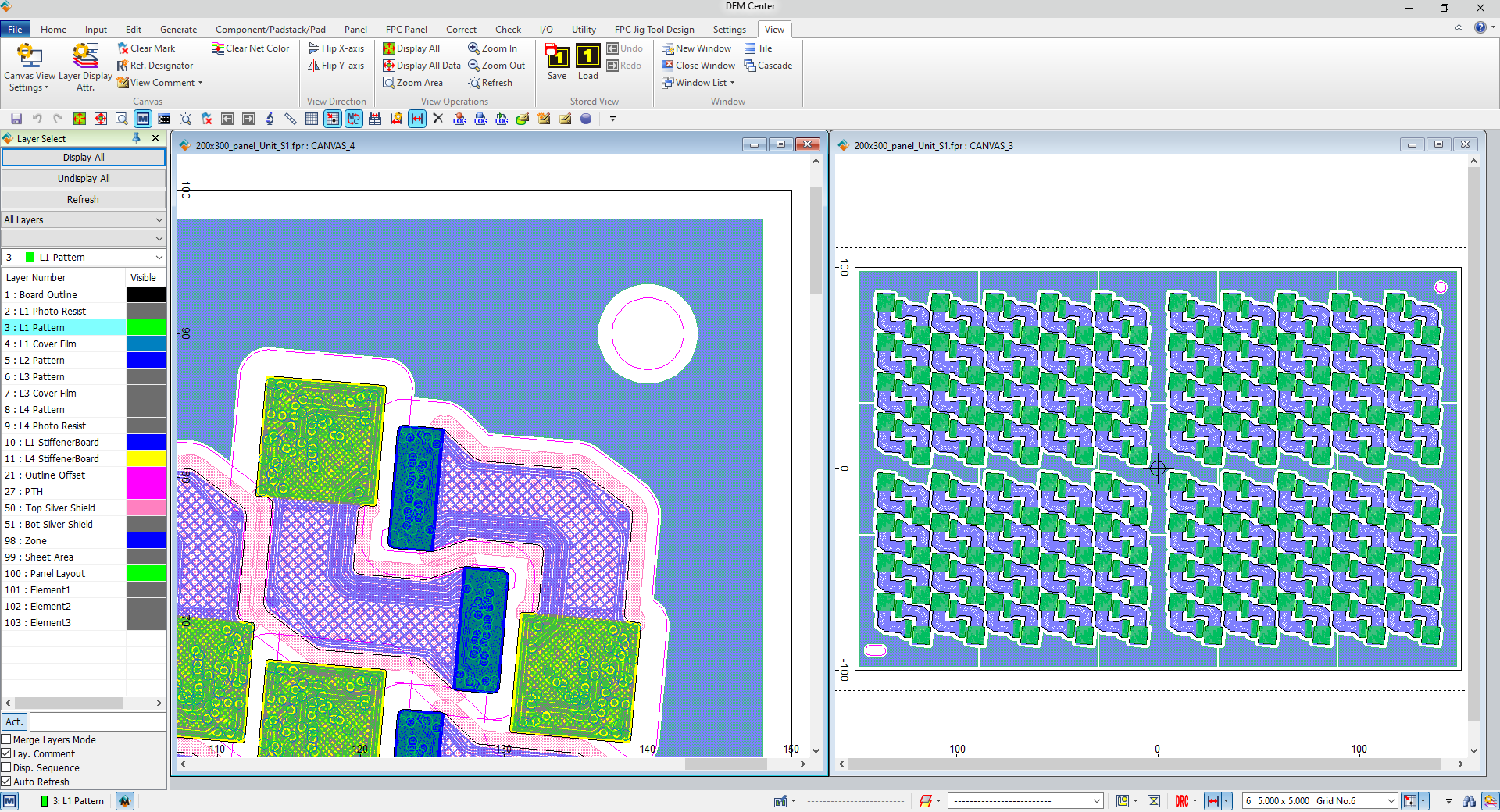Open the DRC dropdown arrow in status bar
This screenshot has width=1500, height=812.
(1195, 801)
